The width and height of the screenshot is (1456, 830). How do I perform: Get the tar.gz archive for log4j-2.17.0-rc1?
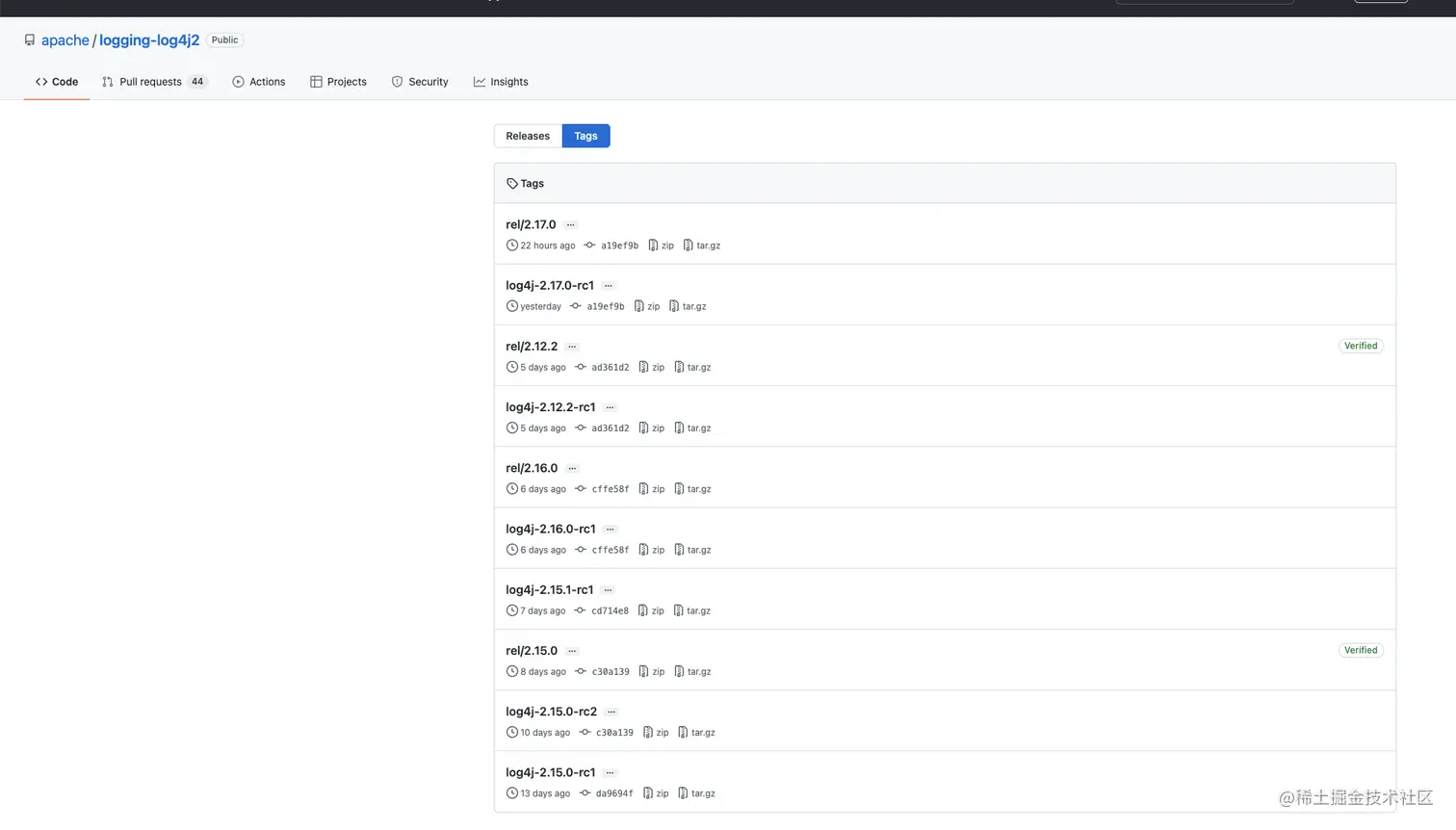(x=688, y=306)
